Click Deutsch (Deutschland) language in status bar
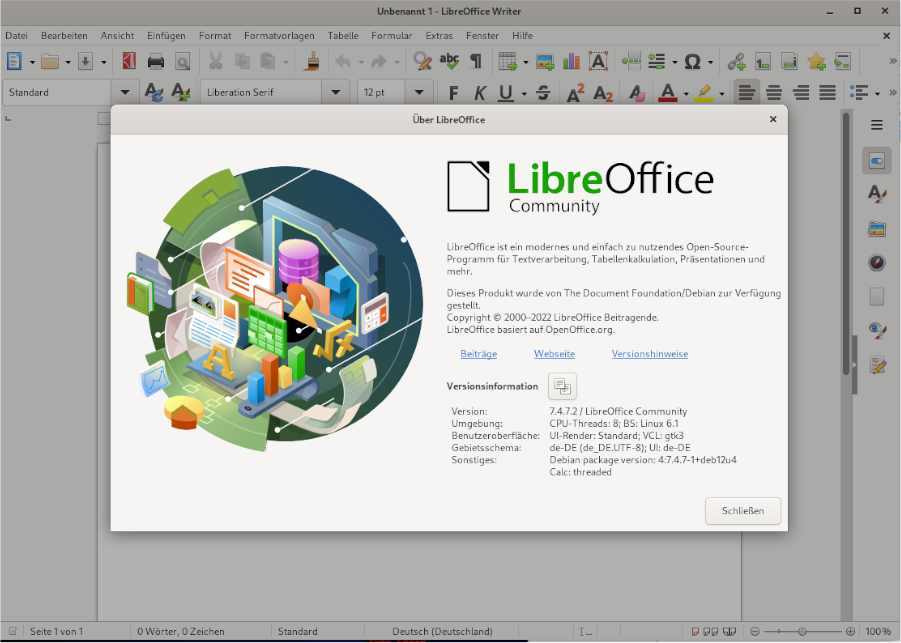Screen dimensions: 901x643 coord(442,632)
